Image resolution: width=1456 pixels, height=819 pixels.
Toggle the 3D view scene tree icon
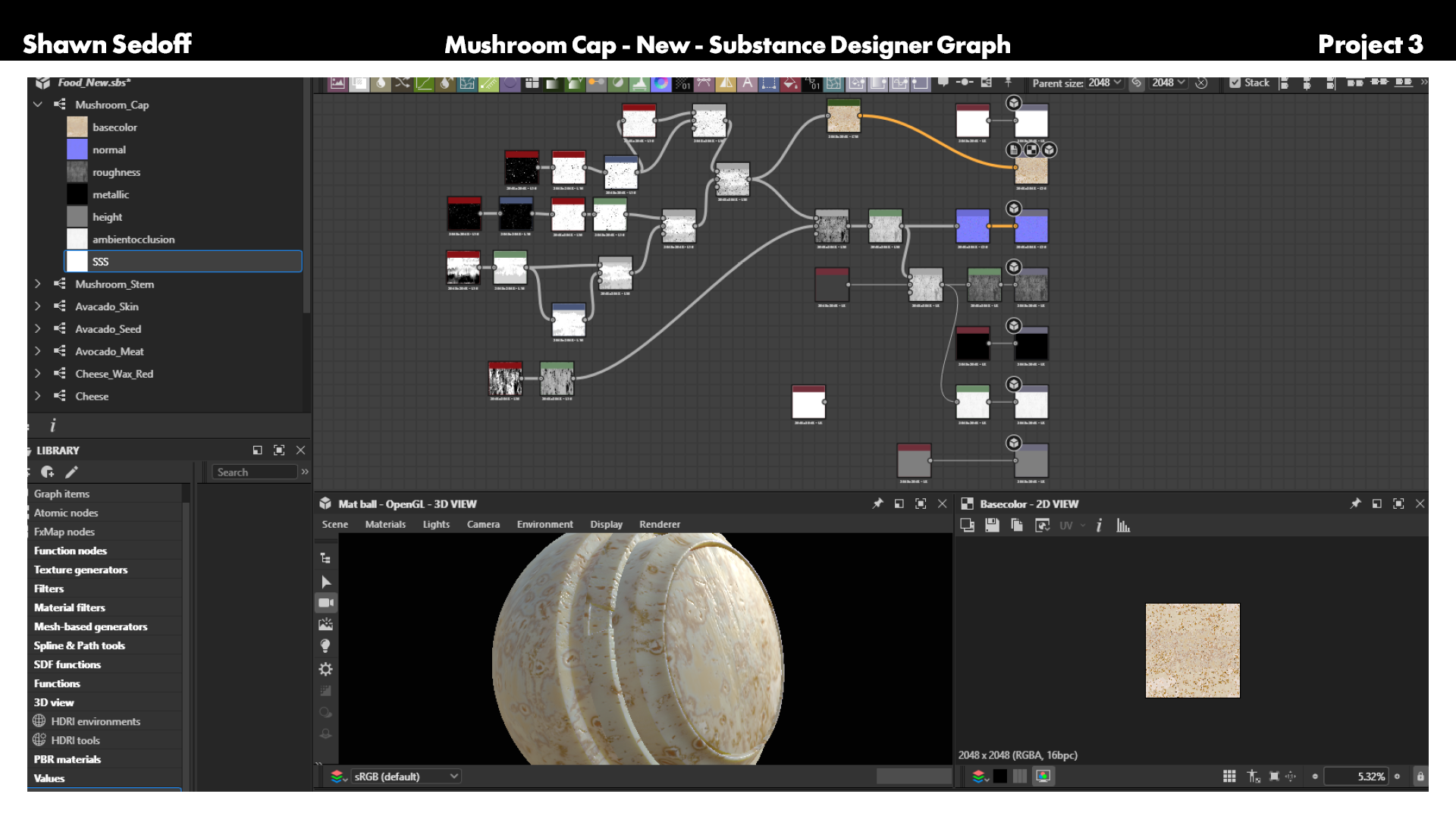click(325, 558)
